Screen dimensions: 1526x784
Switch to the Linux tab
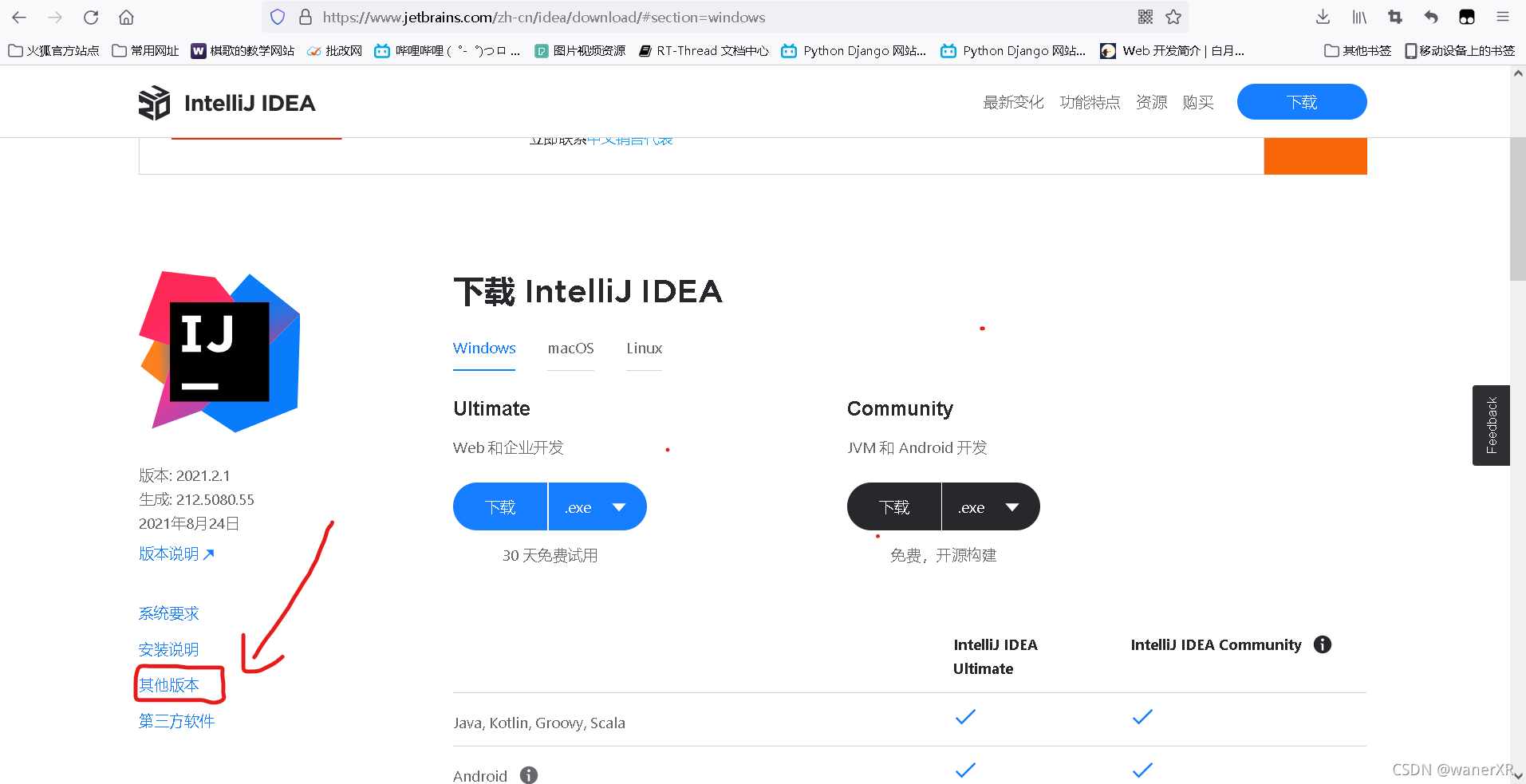645,349
